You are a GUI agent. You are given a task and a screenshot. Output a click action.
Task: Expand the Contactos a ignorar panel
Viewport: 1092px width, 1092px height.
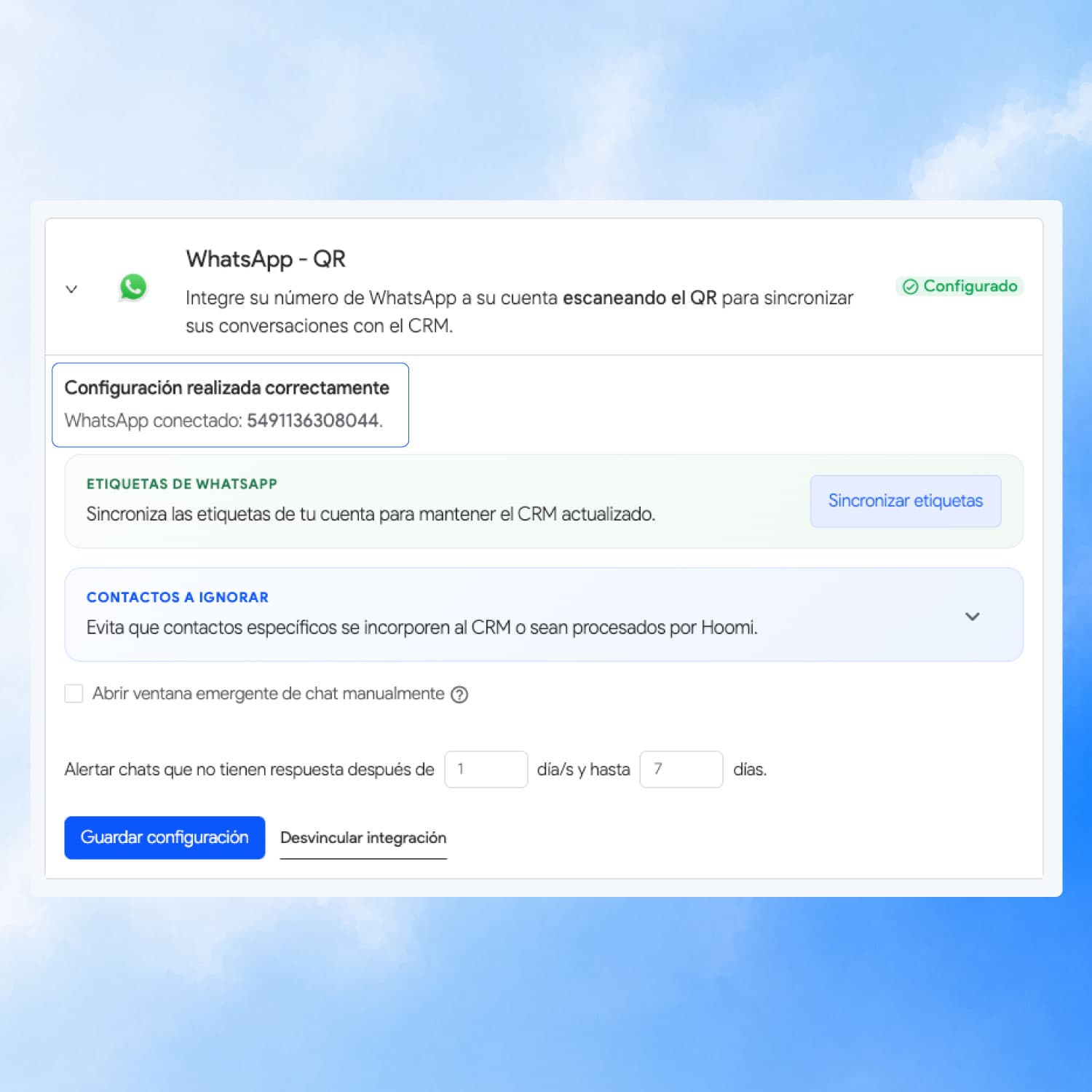coord(972,617)
